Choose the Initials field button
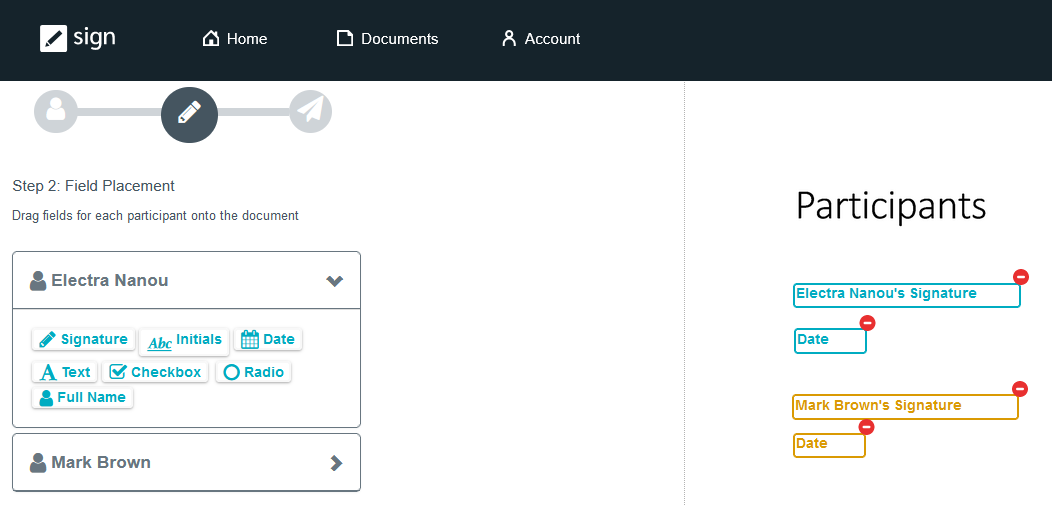The image size is (1052, 506). coord(185,341)
